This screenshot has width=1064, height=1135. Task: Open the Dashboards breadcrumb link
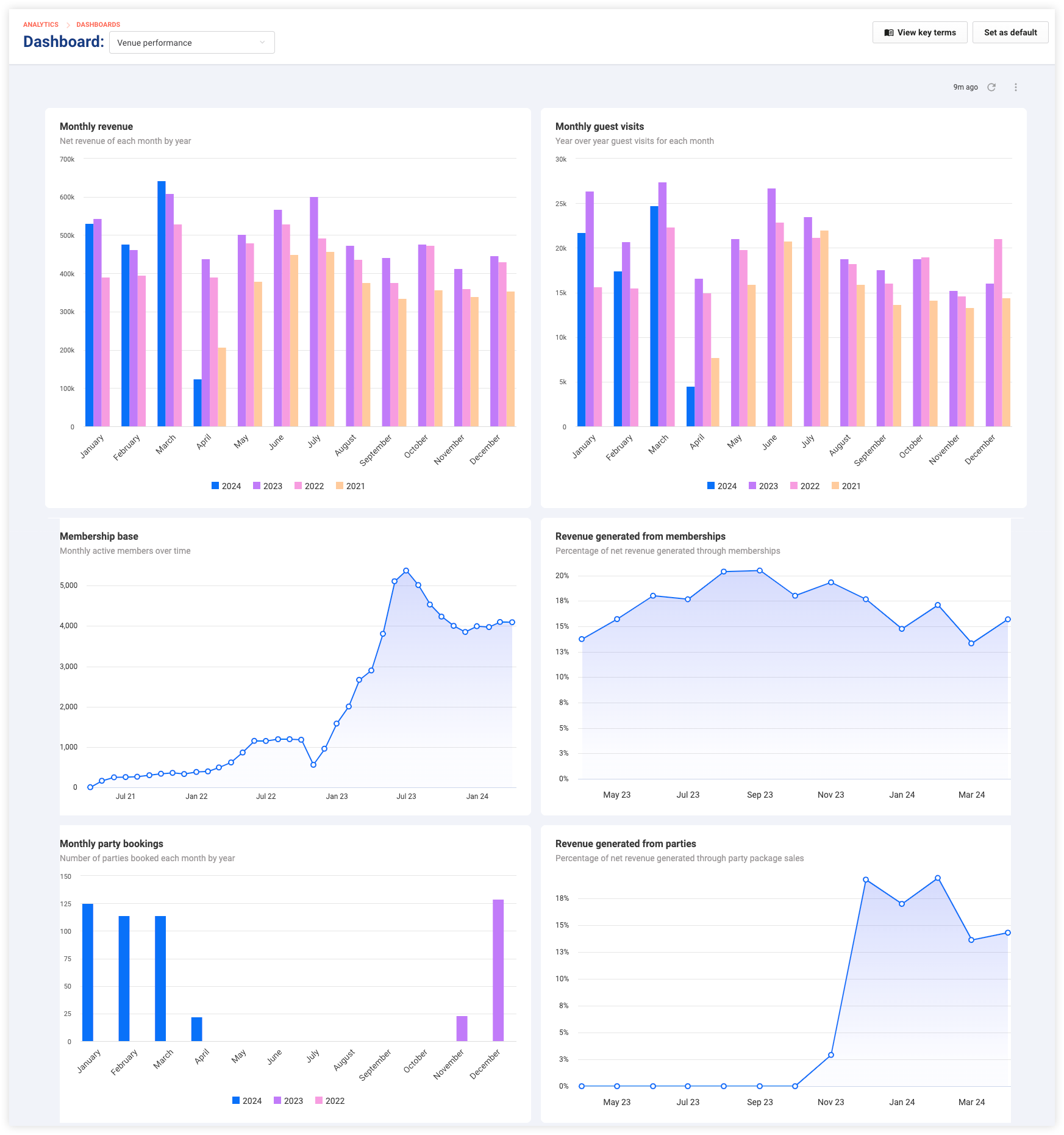click(98, 24)
